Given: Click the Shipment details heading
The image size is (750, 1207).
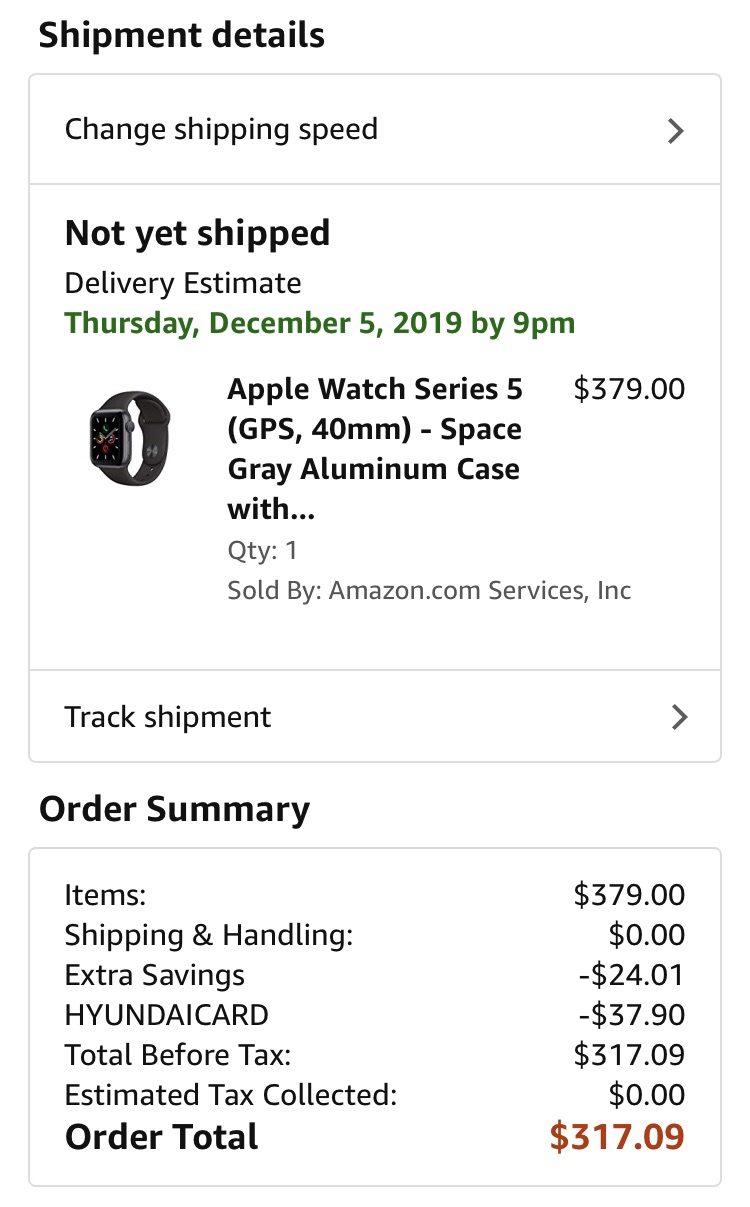Looking at the screenshot, I should 182,36.
